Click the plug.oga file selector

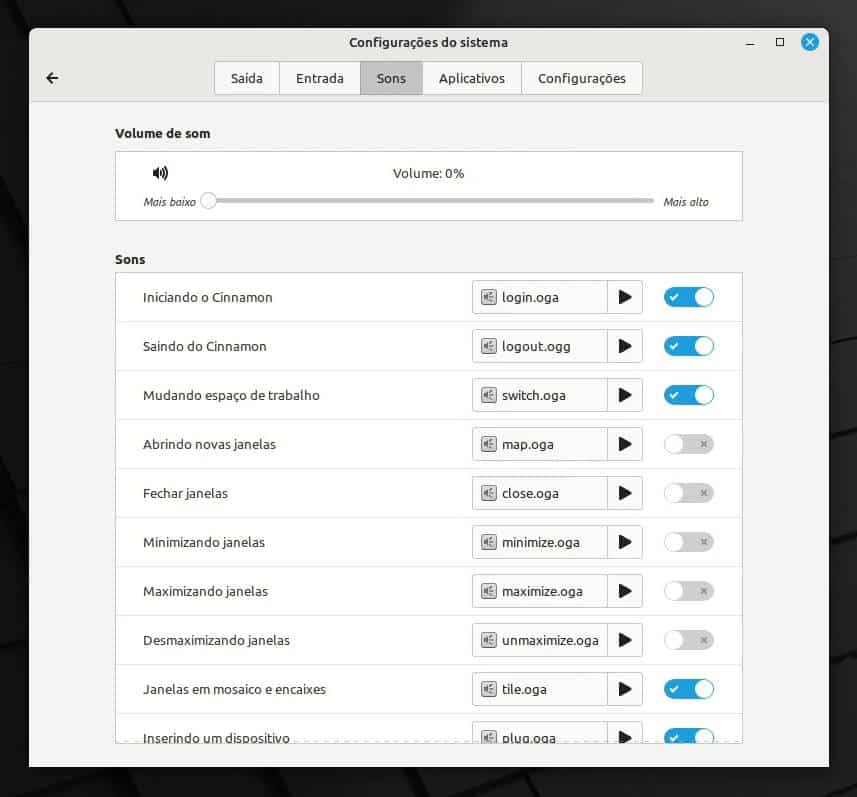[540, 737]
